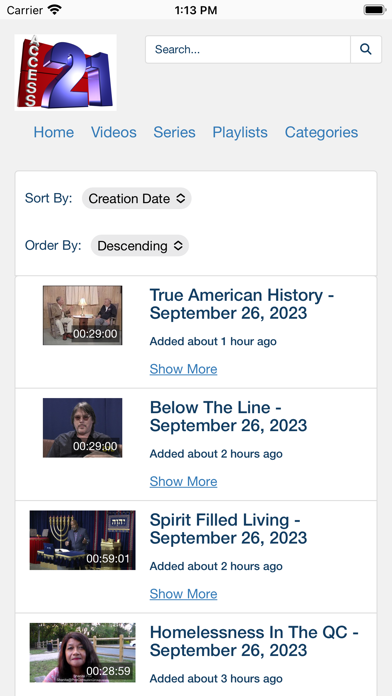
Task: Tap the Wi-Fi icon in status bar
Action: tap(55, 10)
